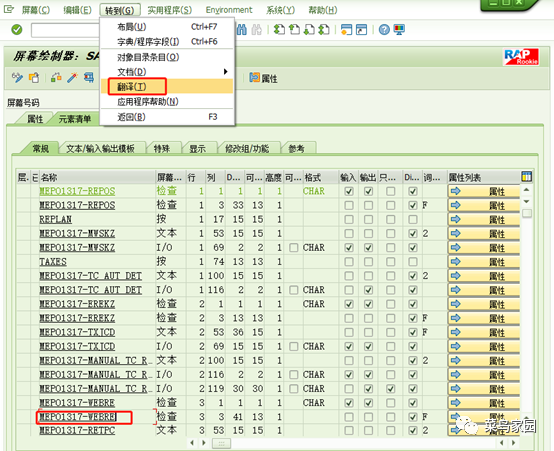
Task: Choose 返回(B) menu entry
Action: point(167,117)
